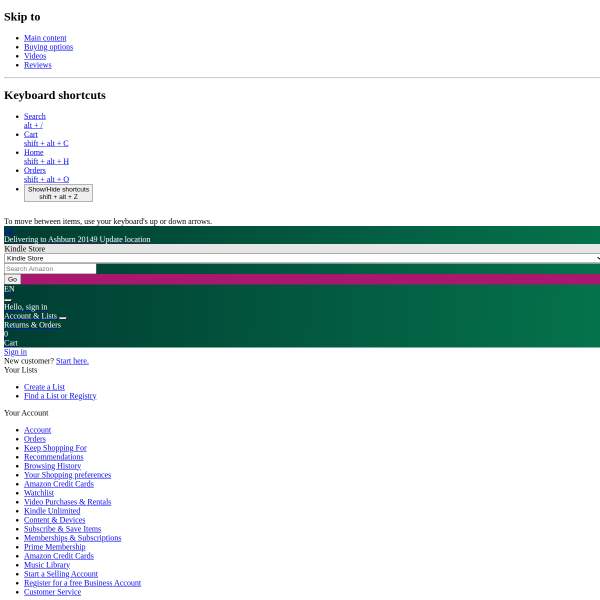Open Customer Service link

pyautogui.click(x=52, y=592)
